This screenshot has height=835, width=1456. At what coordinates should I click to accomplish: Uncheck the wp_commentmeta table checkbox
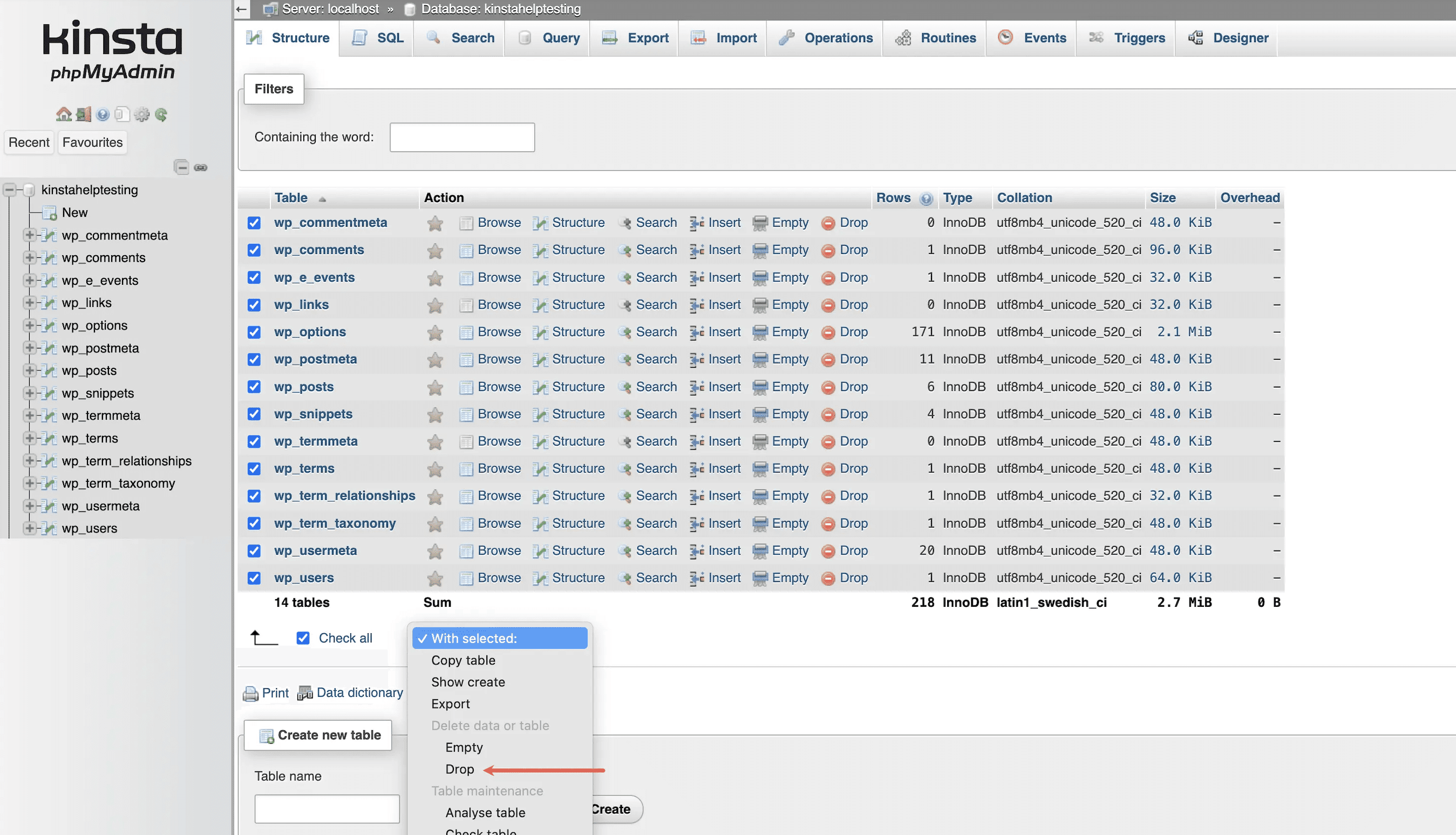tap(254, 223)
